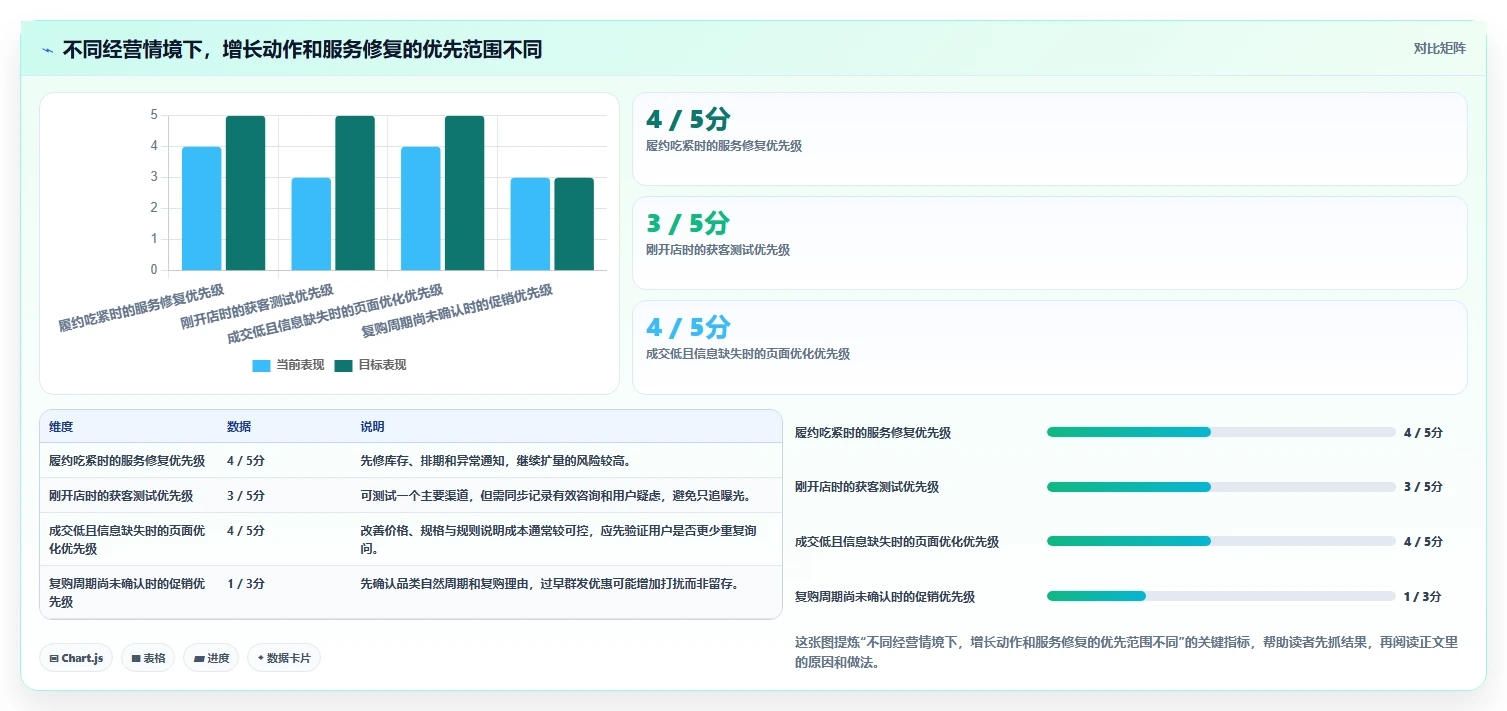Click the 进度 tag chip
The height and width of the screenshot is (711, 1507).
(x=211, y=658)
